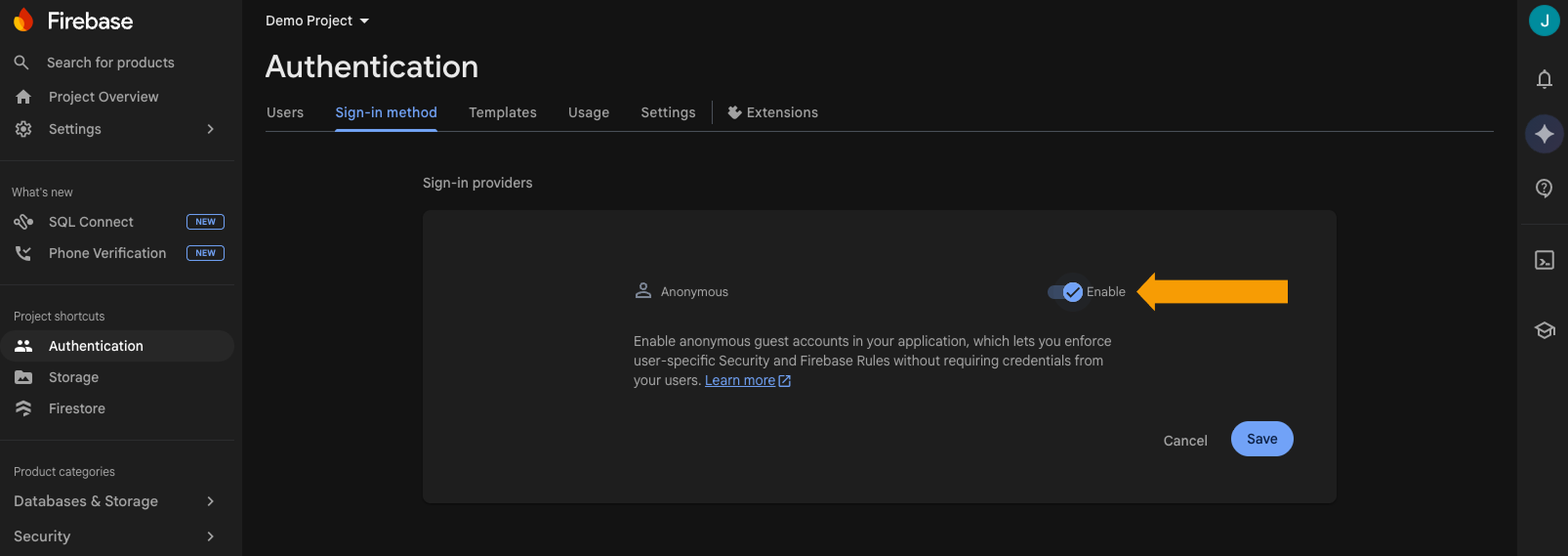Open SQL Connect from What's new

pos(91,222)
